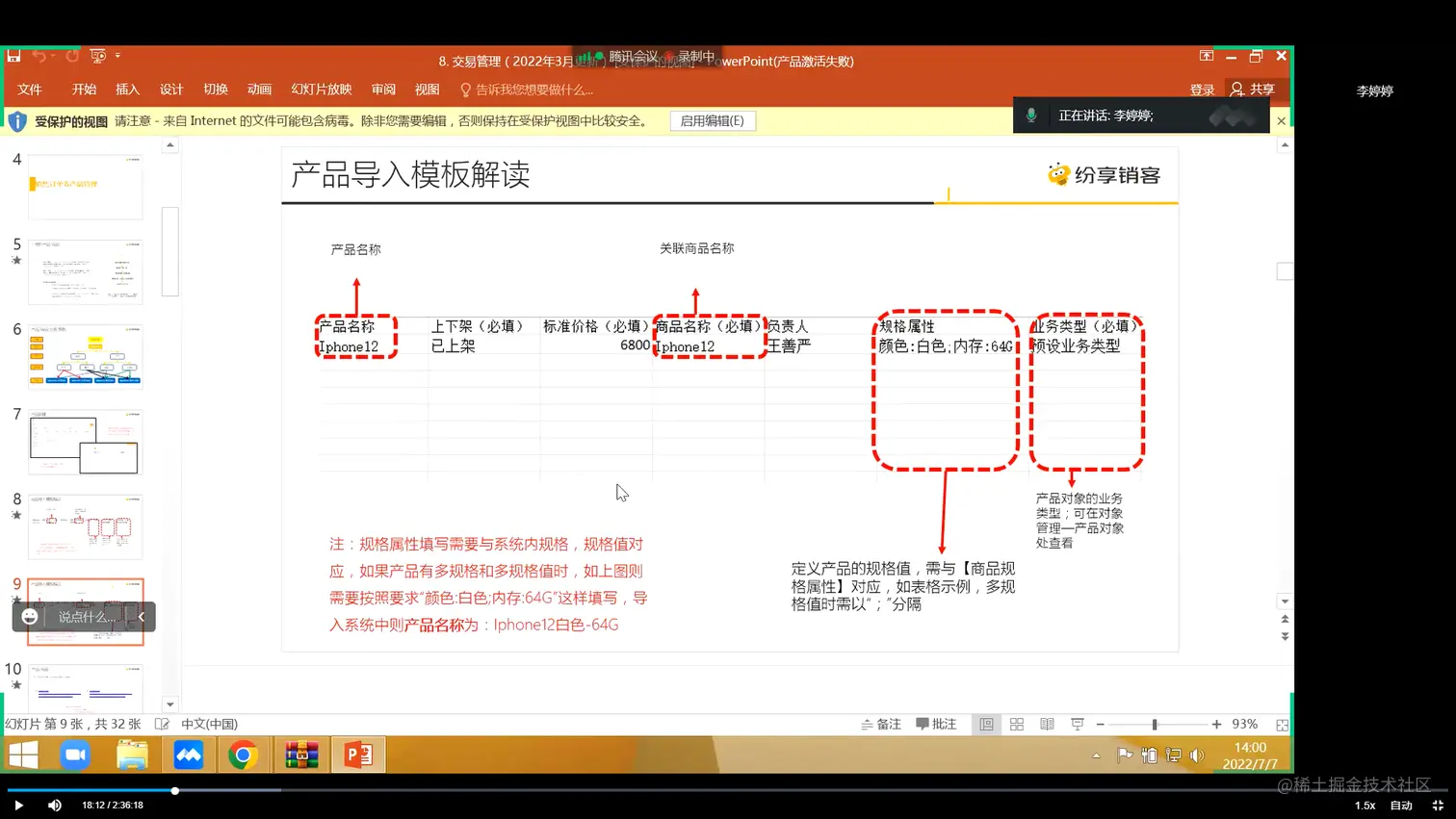Go to previous slide using double-up arrow

coord(1285,620)
